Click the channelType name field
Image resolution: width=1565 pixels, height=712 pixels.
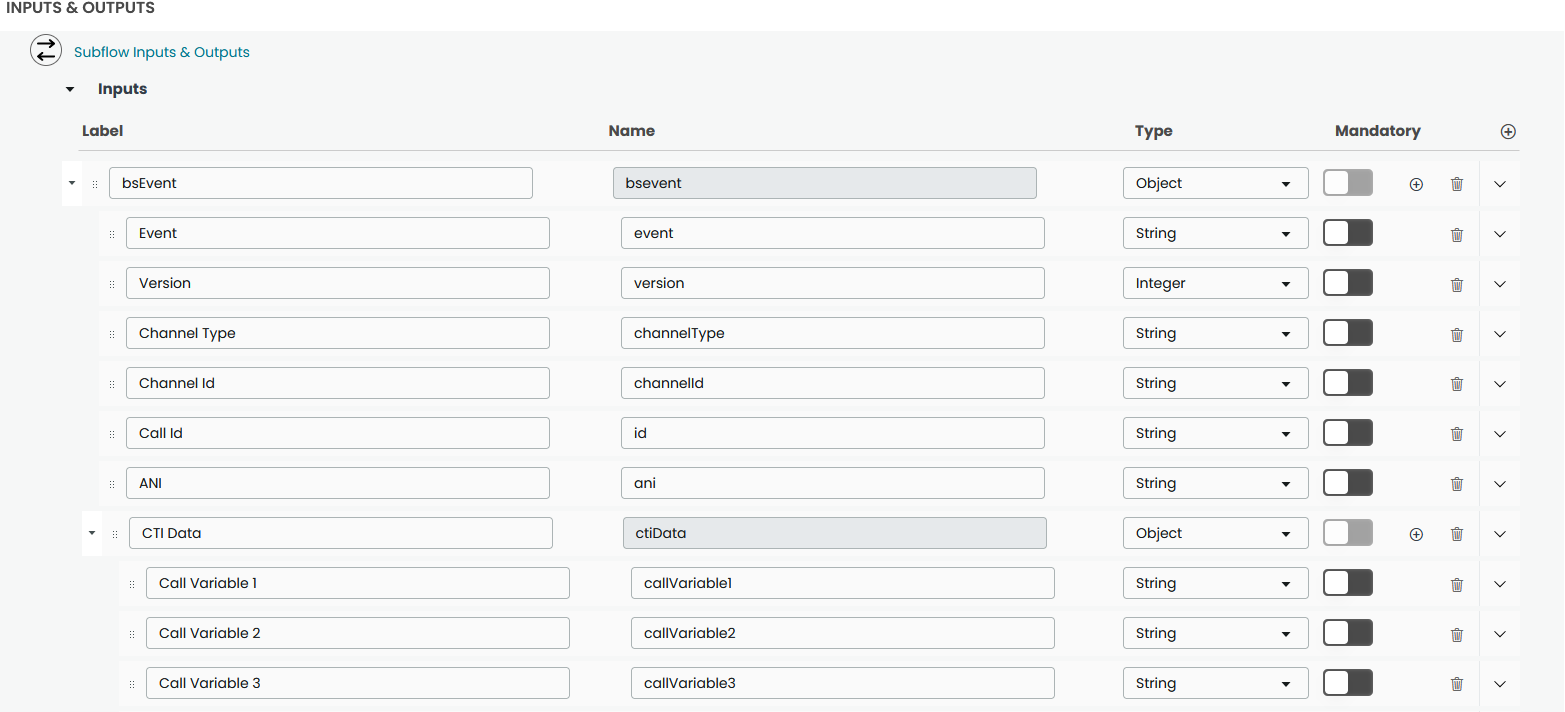(832, 333)
